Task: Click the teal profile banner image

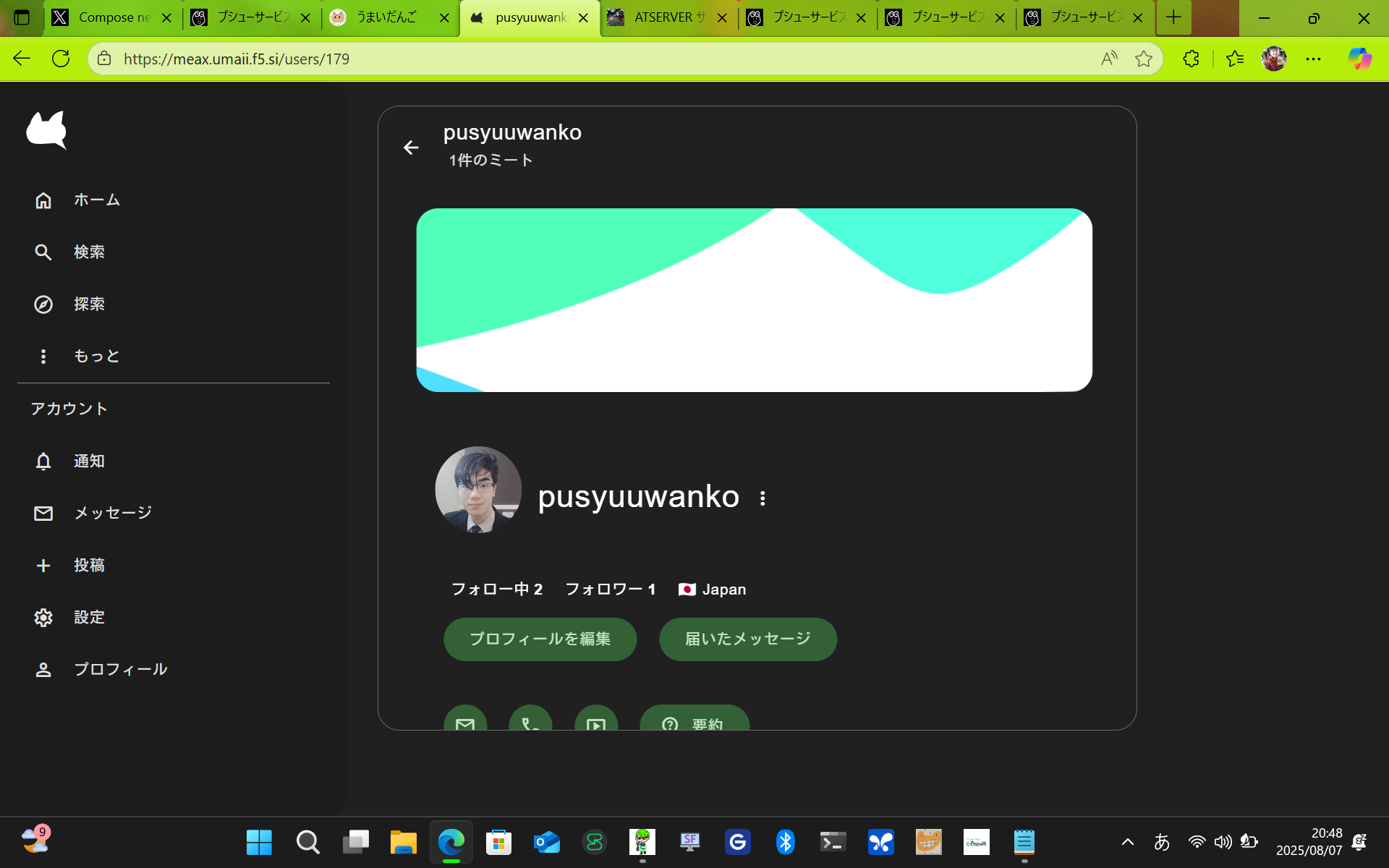Action: pos(754,300)
